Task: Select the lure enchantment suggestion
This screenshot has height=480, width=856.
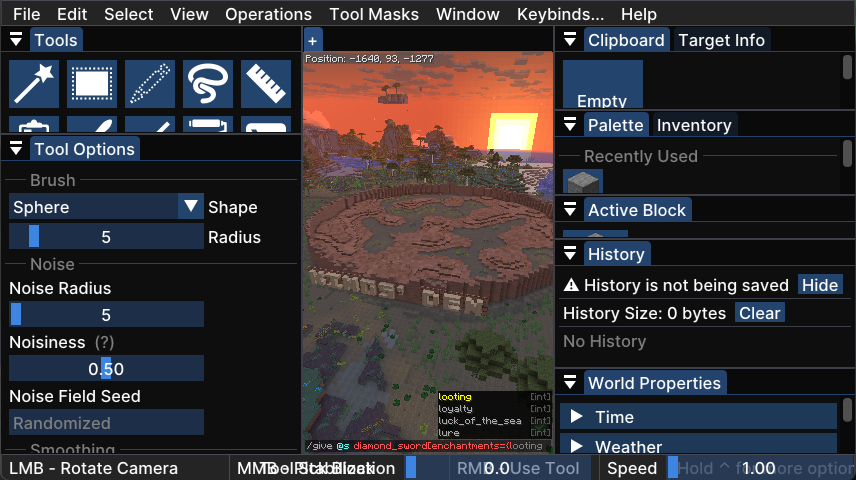Action: tap(495, 432)
